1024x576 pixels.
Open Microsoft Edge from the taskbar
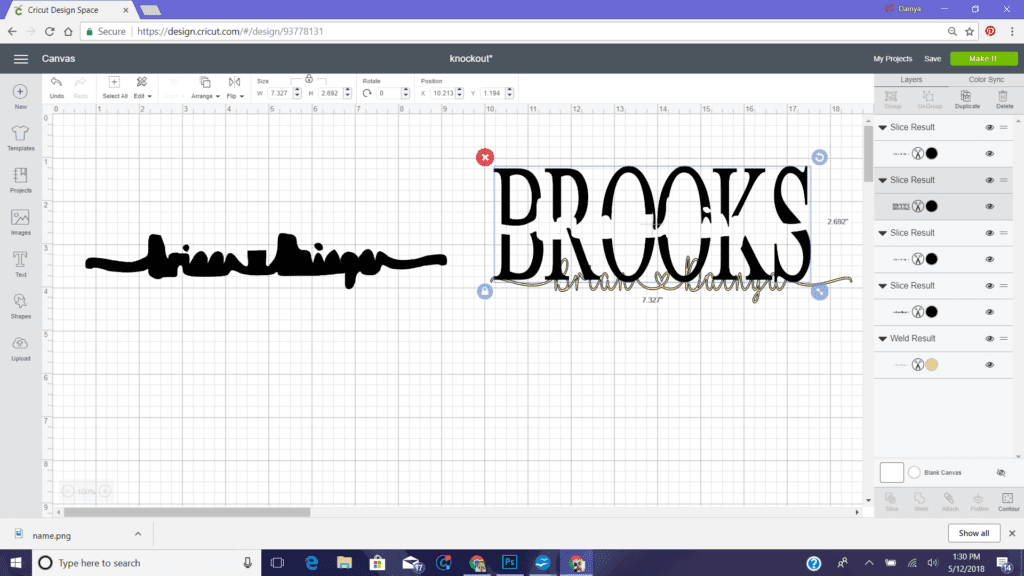click(312, 562)
